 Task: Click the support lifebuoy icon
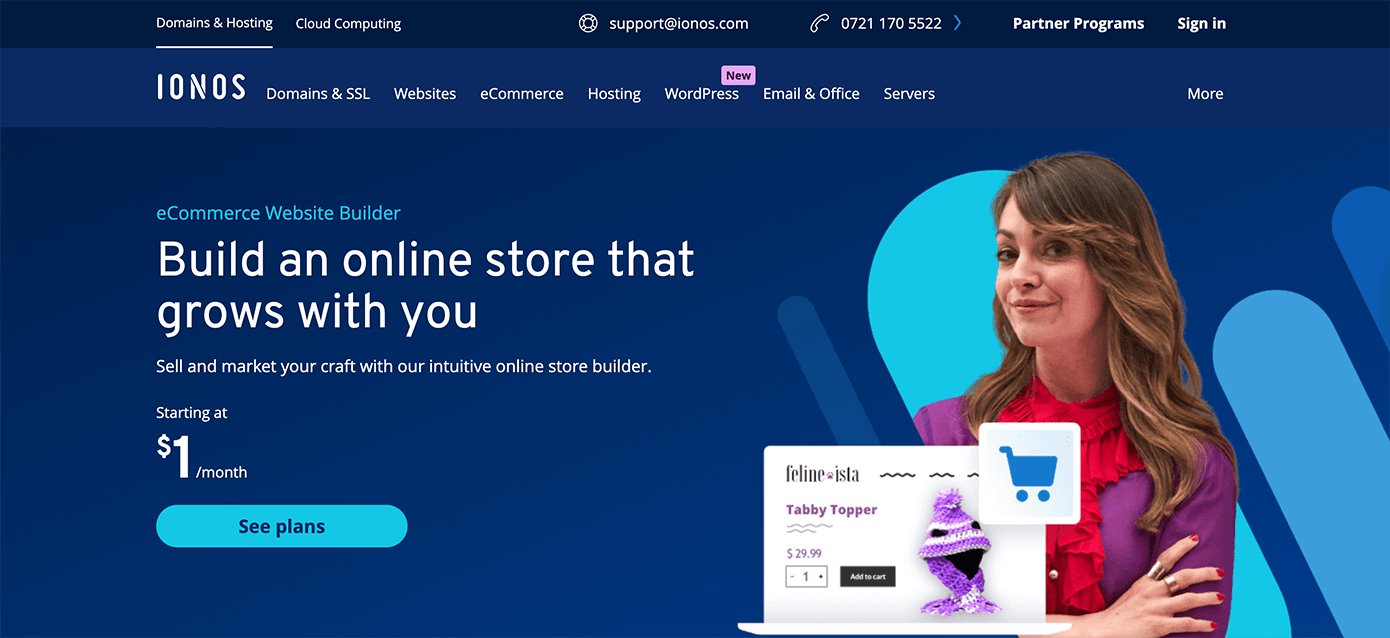click(x=588, y=23)
